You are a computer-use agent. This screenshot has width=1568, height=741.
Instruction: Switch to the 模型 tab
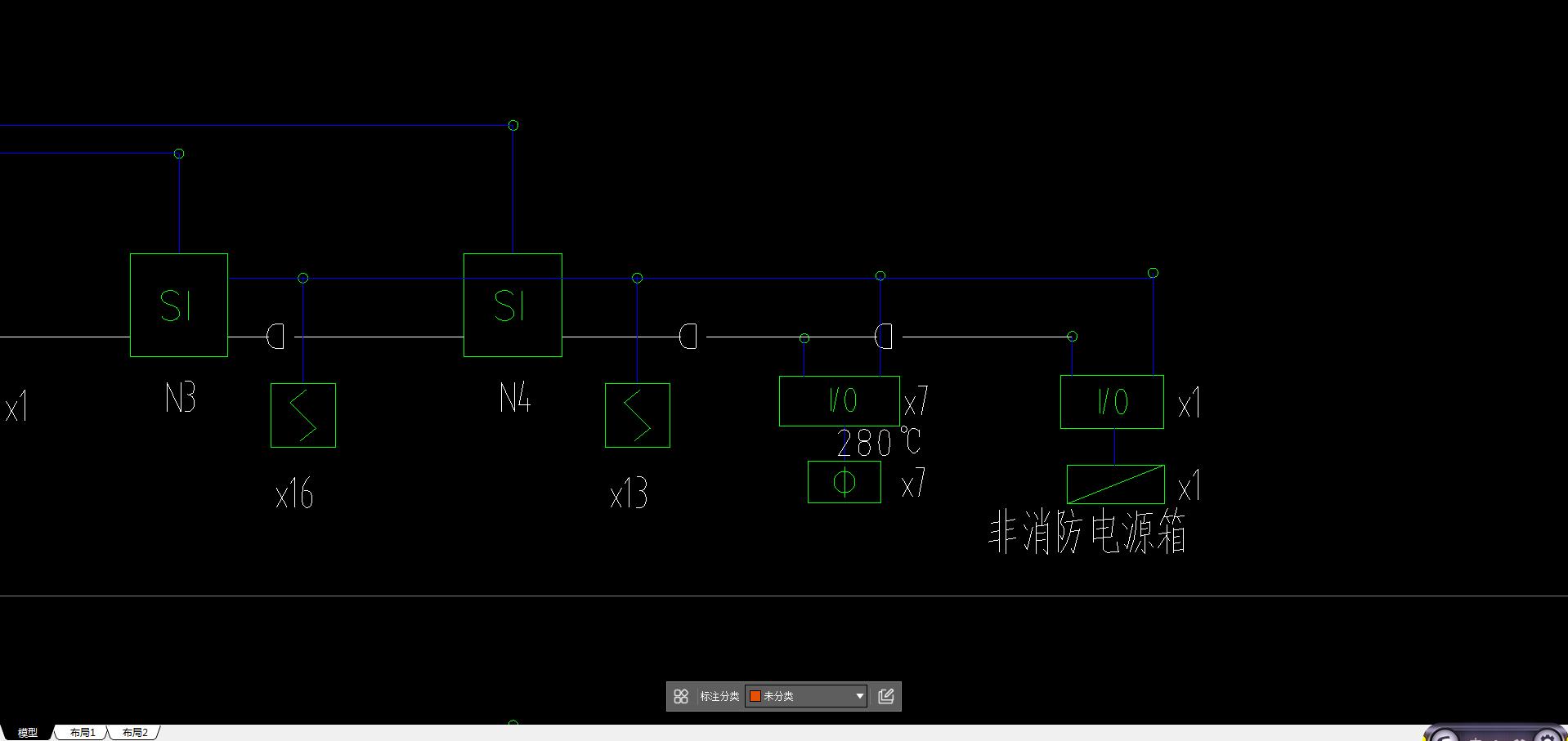click(28, 733)
